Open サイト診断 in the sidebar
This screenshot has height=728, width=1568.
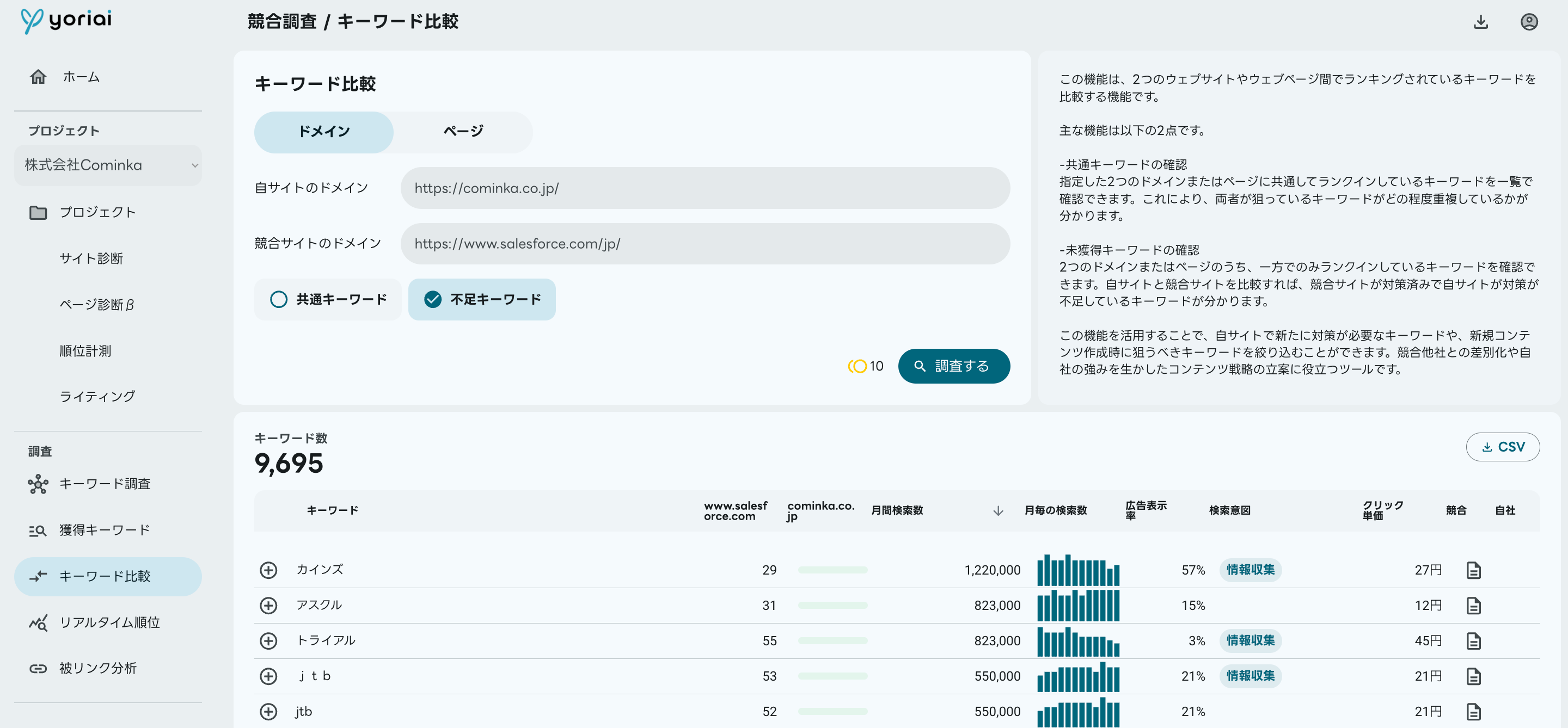(91, 258)
